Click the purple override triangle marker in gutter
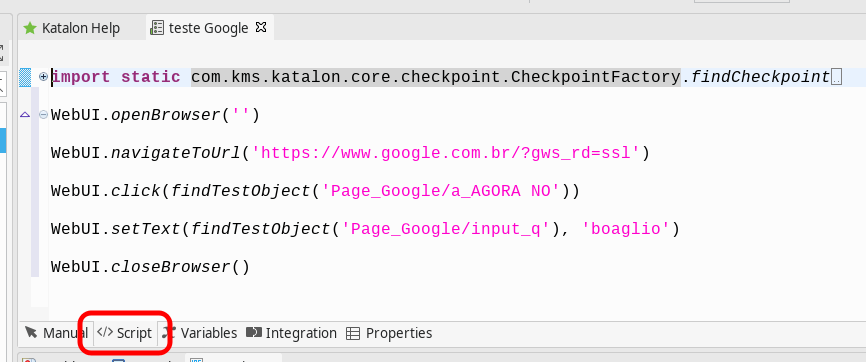Image resolution: width=866 pixels, height=362 pixels. (25, 115)
